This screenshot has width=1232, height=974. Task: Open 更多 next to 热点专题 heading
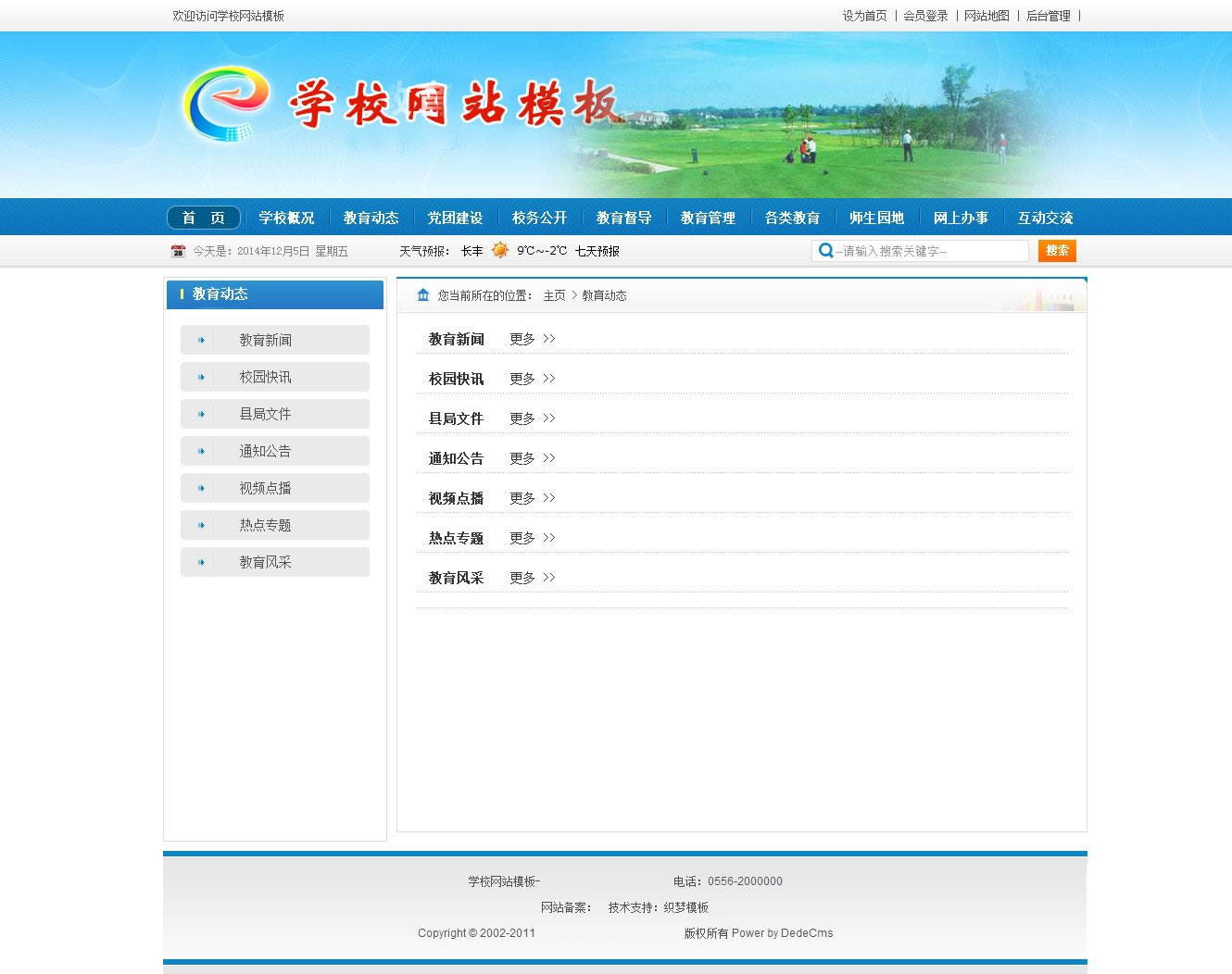click(x=532, y=538)
